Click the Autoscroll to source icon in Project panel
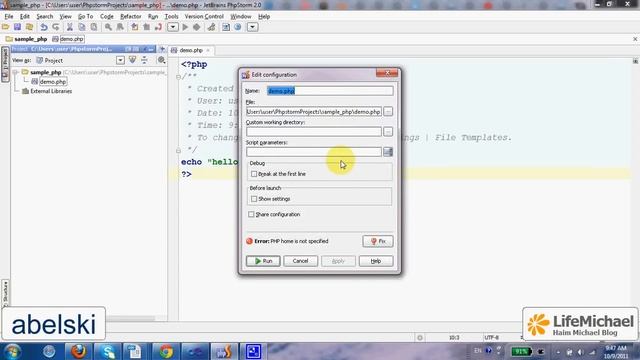 point(132,60)
